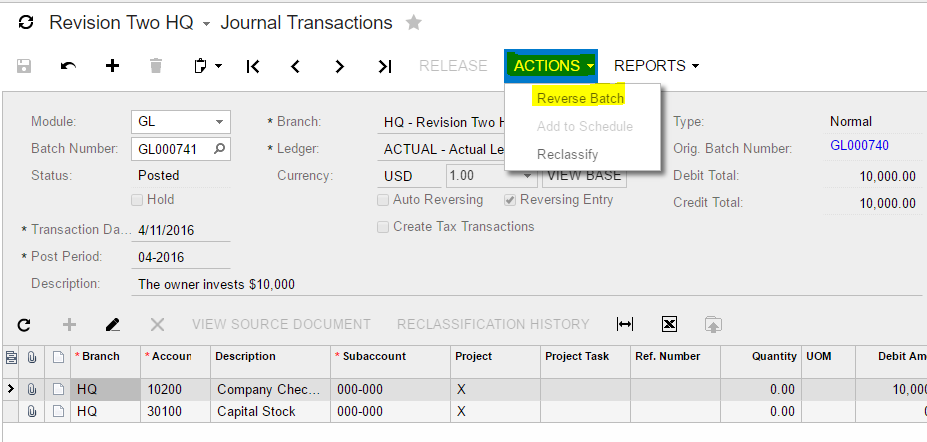Click the Undo arrow in toolbar
Screen dimensions: 927x442
(x=68, y=66)
